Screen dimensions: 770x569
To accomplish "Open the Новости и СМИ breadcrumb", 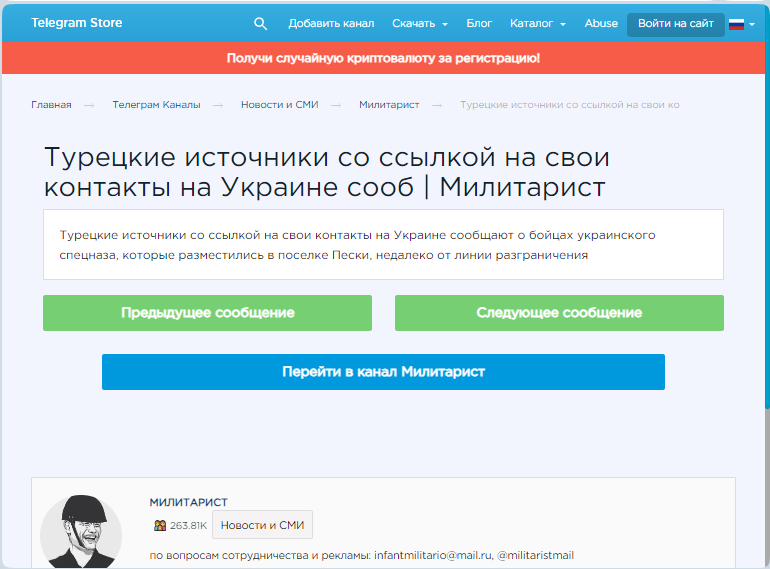I will click(279, 105).
